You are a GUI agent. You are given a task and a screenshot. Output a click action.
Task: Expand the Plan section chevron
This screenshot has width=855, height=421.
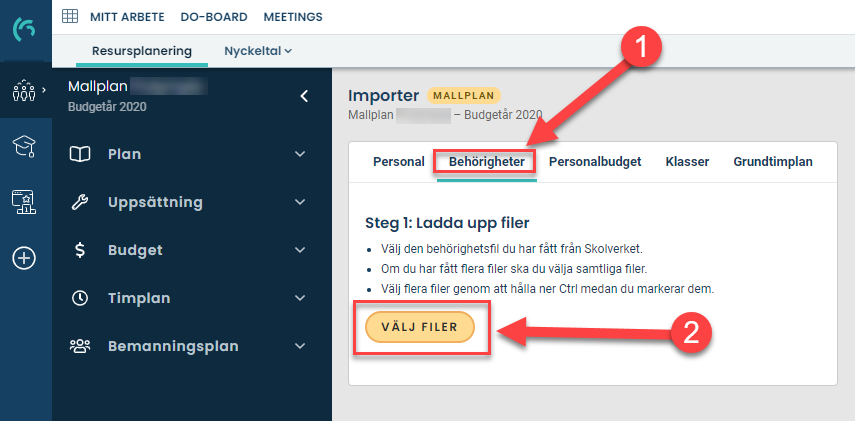[300, 154]
